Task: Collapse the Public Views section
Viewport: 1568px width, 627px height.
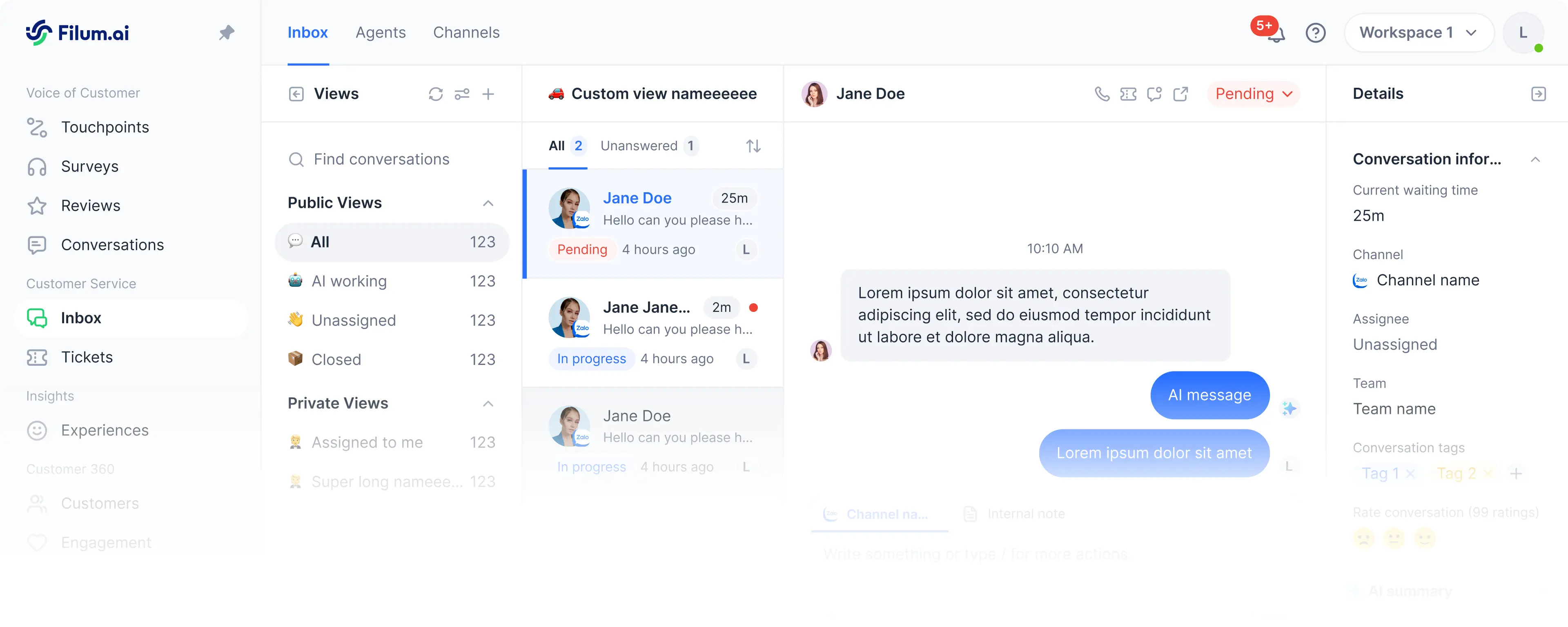Action: tap(488, 203)
